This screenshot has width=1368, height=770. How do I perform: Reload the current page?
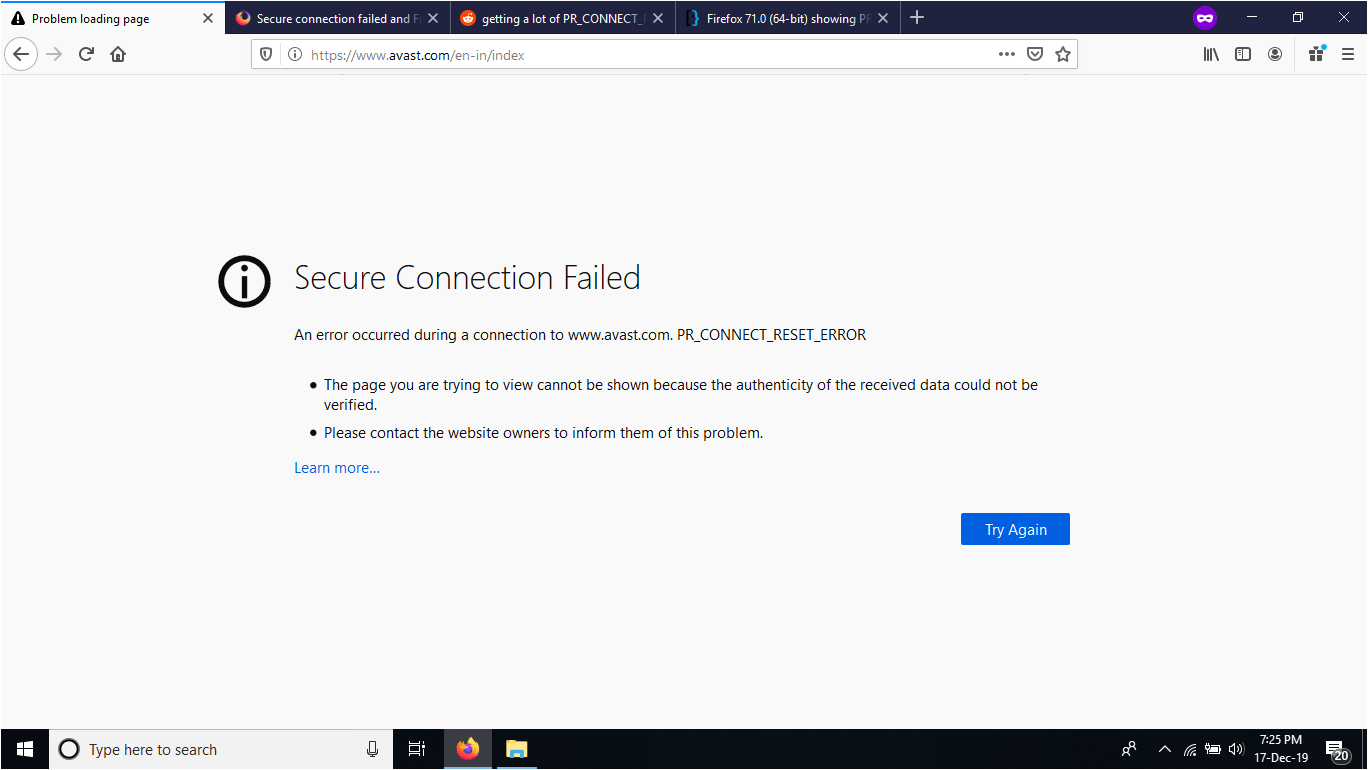(x=85, y=54)
